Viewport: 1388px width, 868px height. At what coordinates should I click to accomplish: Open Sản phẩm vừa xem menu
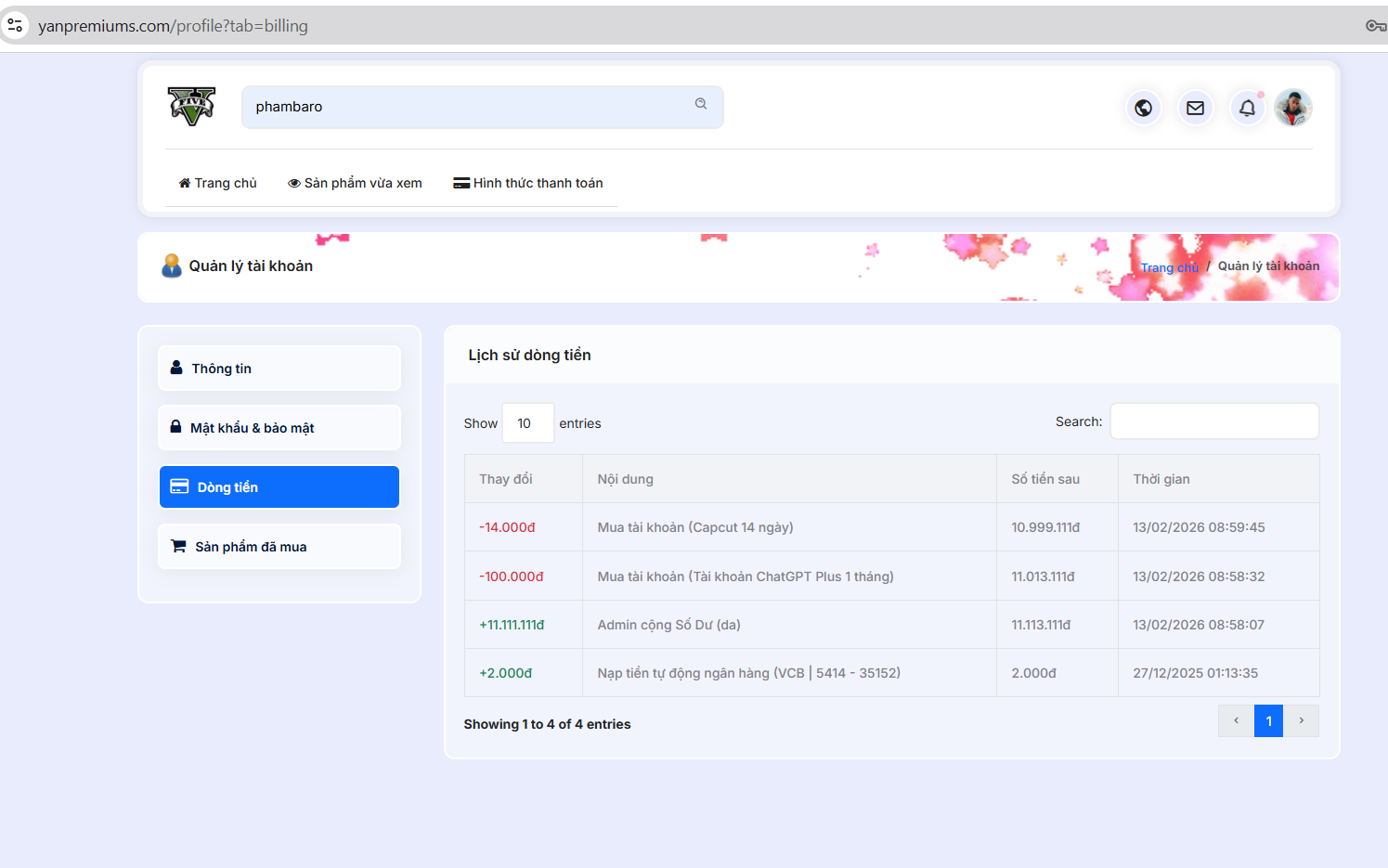355,183
